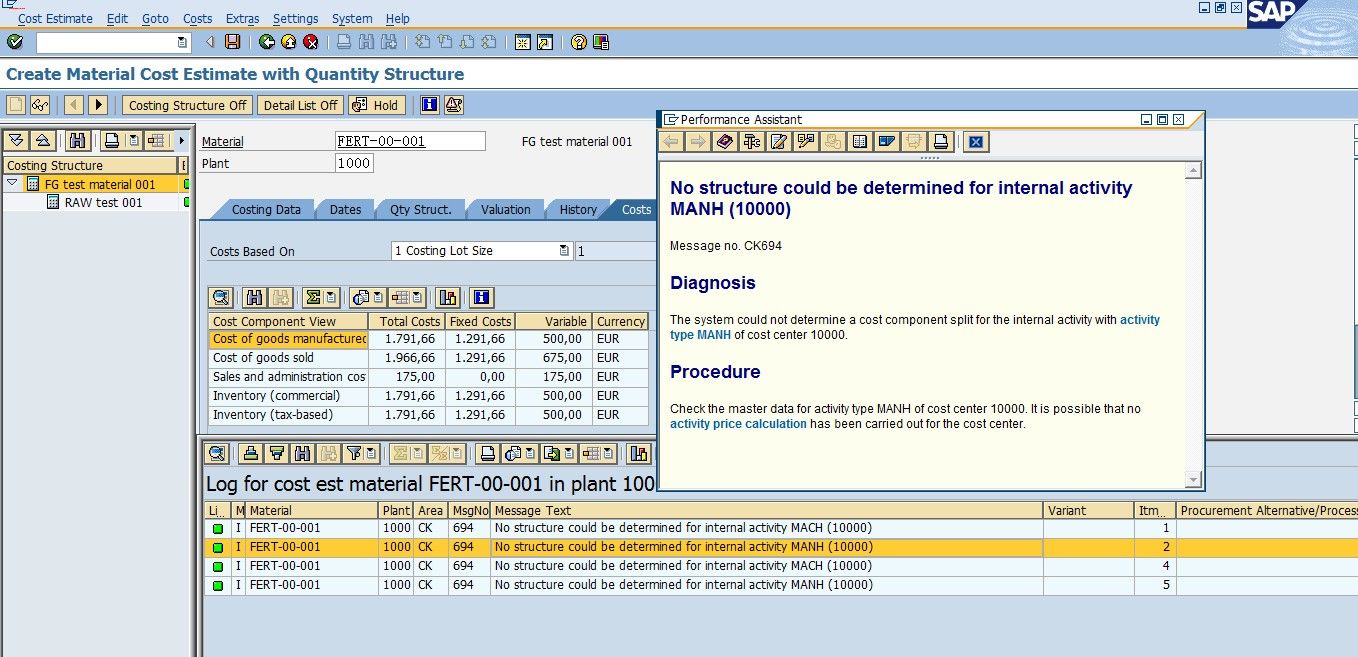Select the RAW test 001 tree item
Viewport: 1358px width, 657px height.
tap(103, 202)
